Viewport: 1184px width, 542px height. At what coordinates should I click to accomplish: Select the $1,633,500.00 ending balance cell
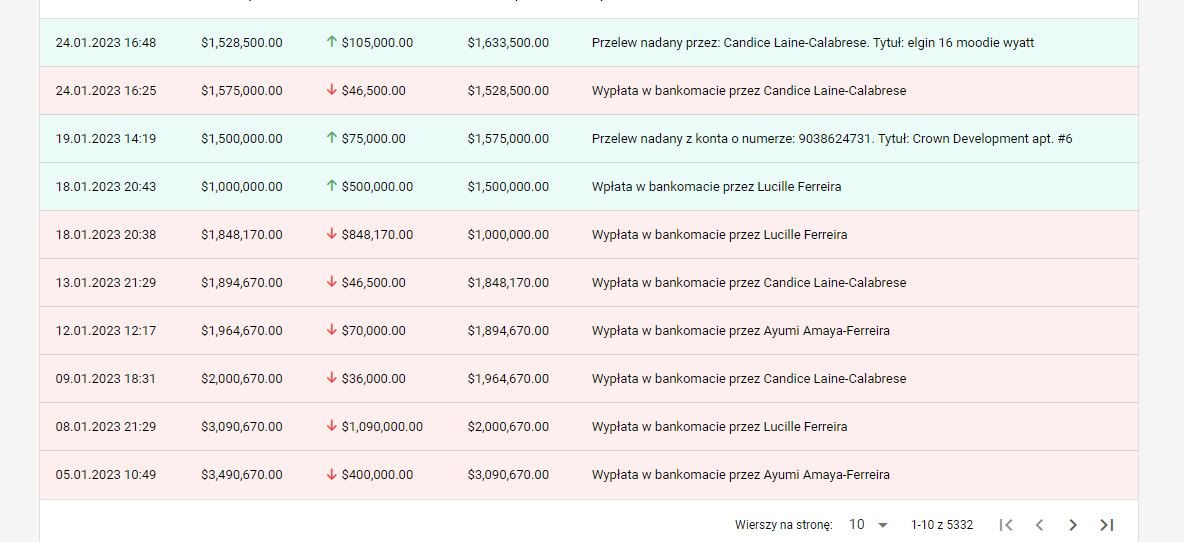[x=508, y=42]
